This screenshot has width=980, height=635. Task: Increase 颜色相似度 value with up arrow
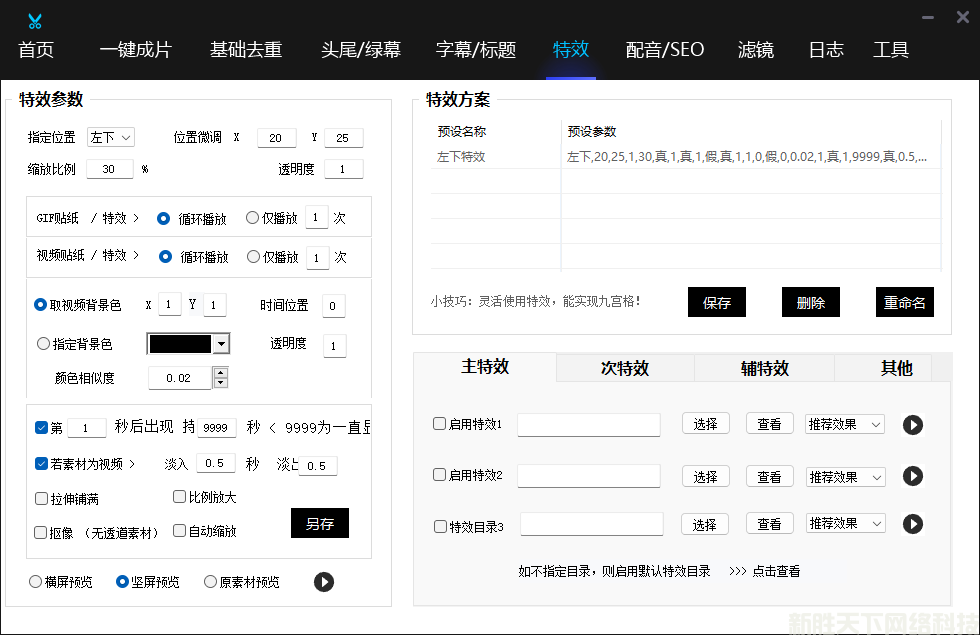click(x=221, y=373)
